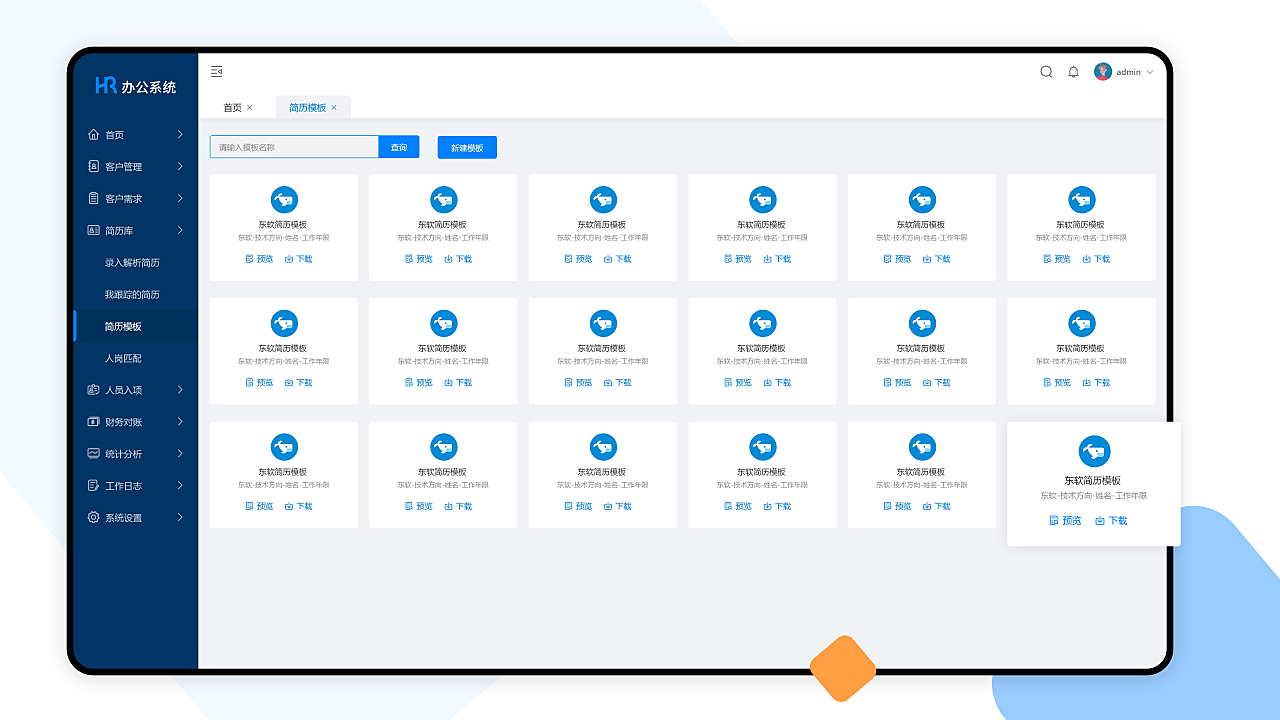Screen dimensions: 1280x720
Task: Close the 首页 tab
Action: [x=250, y=108]
